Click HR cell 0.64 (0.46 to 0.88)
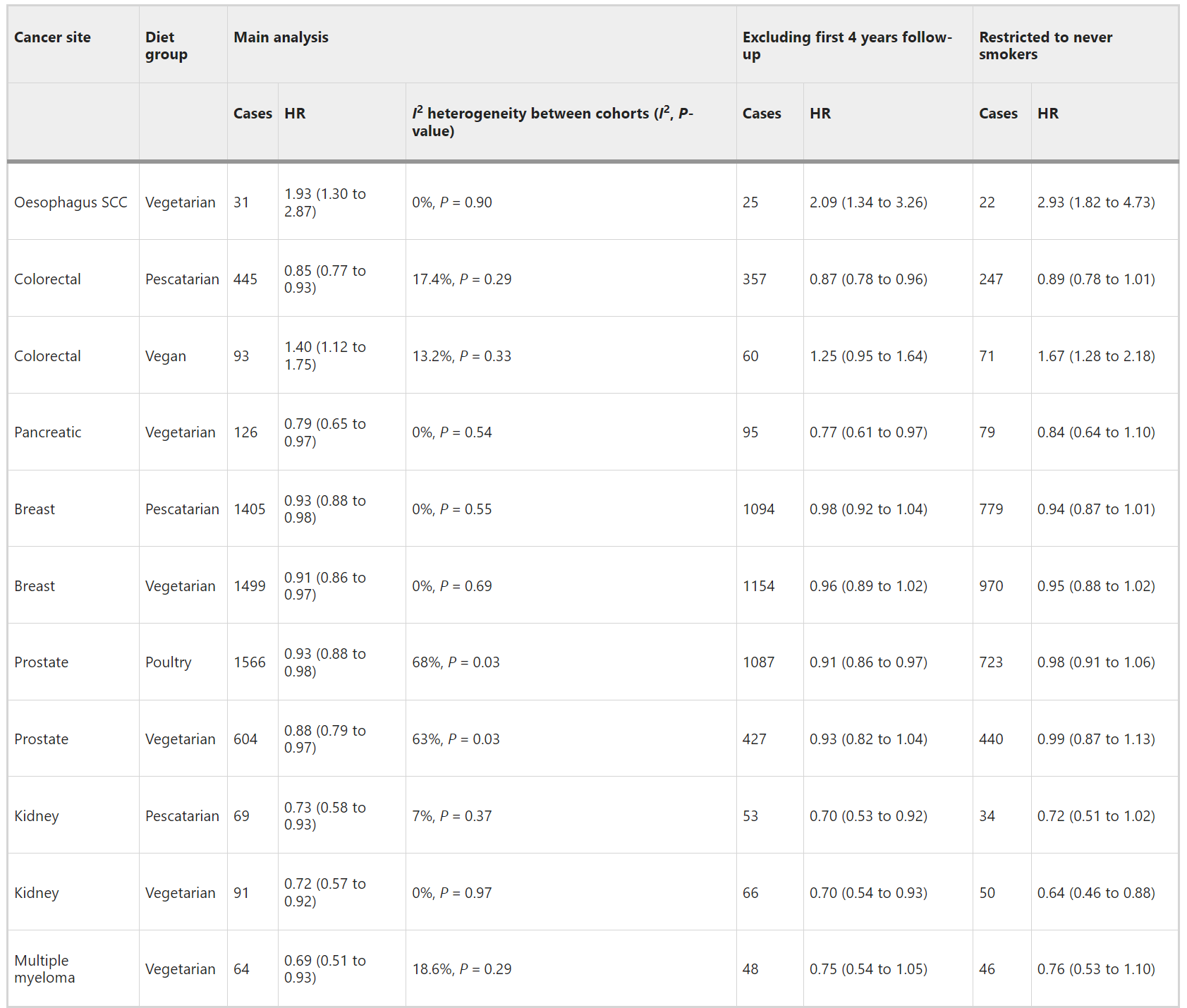Image resolution: width=1187 pixels, height=1008 pixels. [1095, 893]
